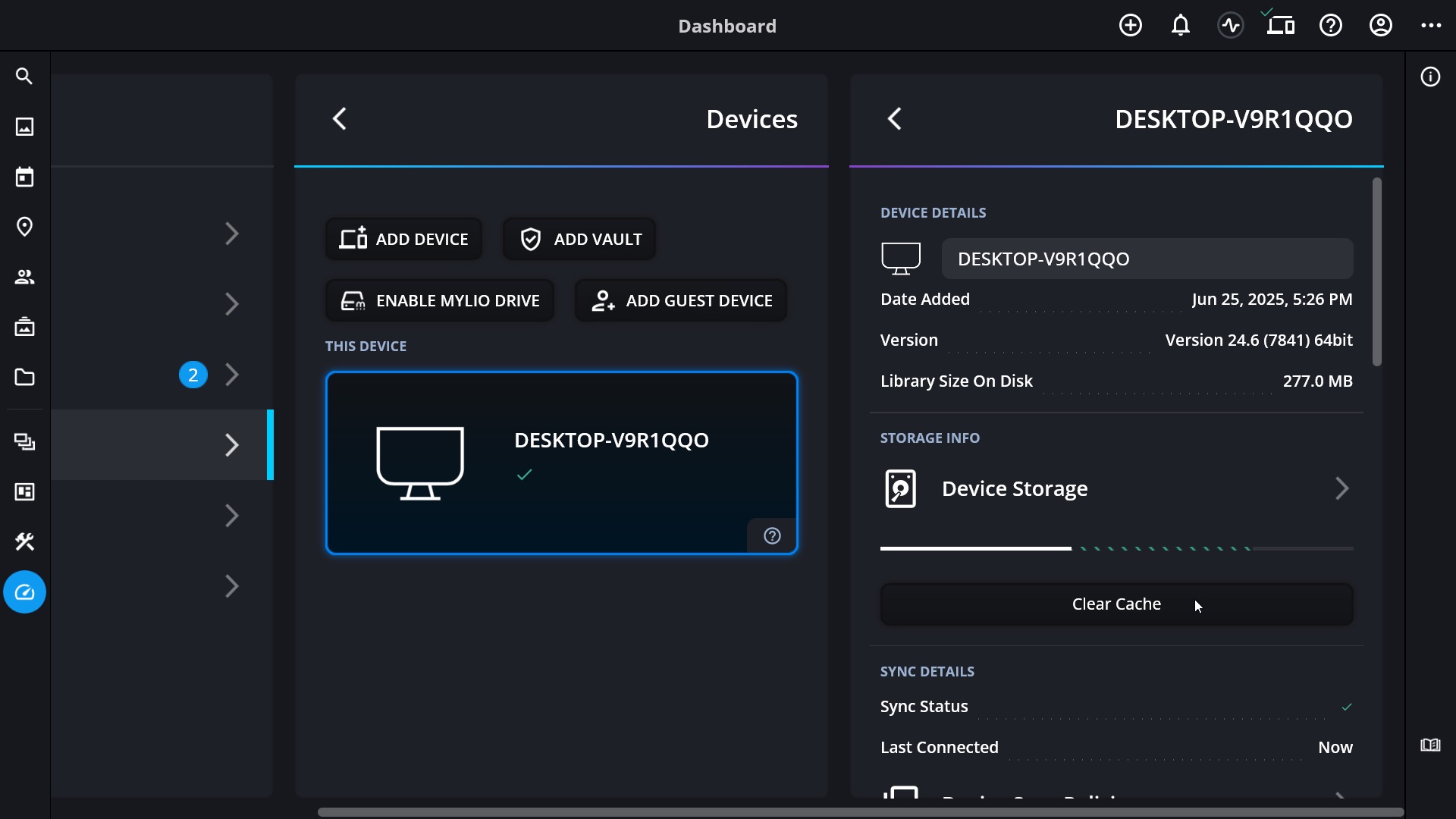
Task: Open the Folders icon in sidebar
Action: (x=24, y=377)
